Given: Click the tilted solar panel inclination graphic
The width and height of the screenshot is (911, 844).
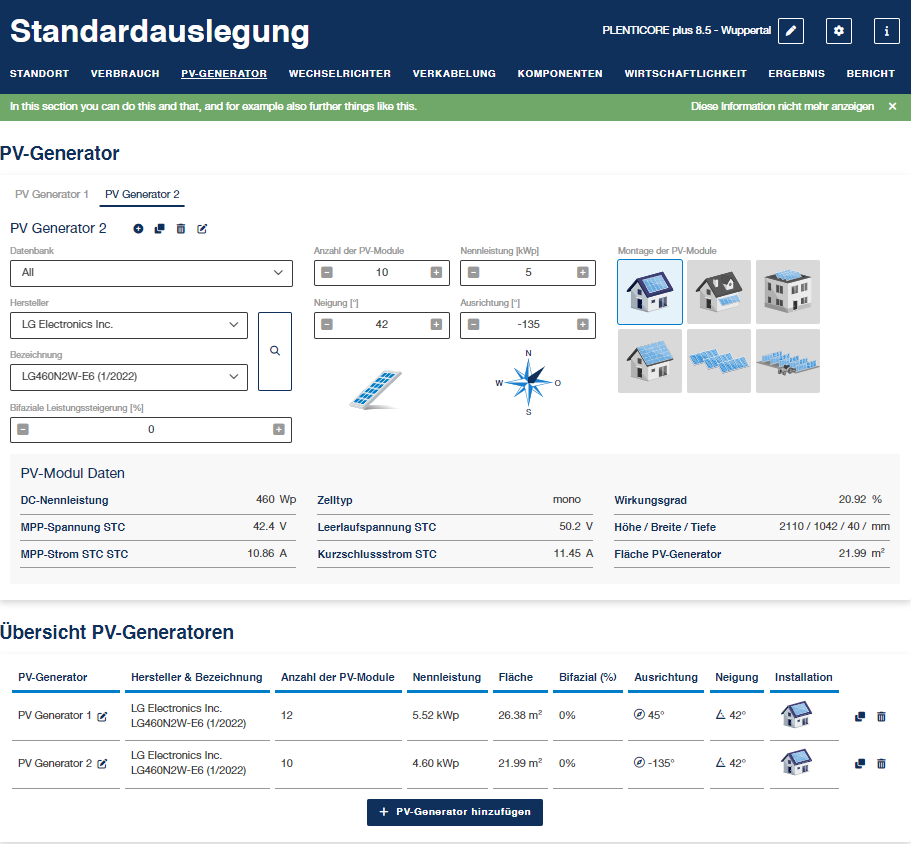Looking at the screenshot, I should coord(376,390).
